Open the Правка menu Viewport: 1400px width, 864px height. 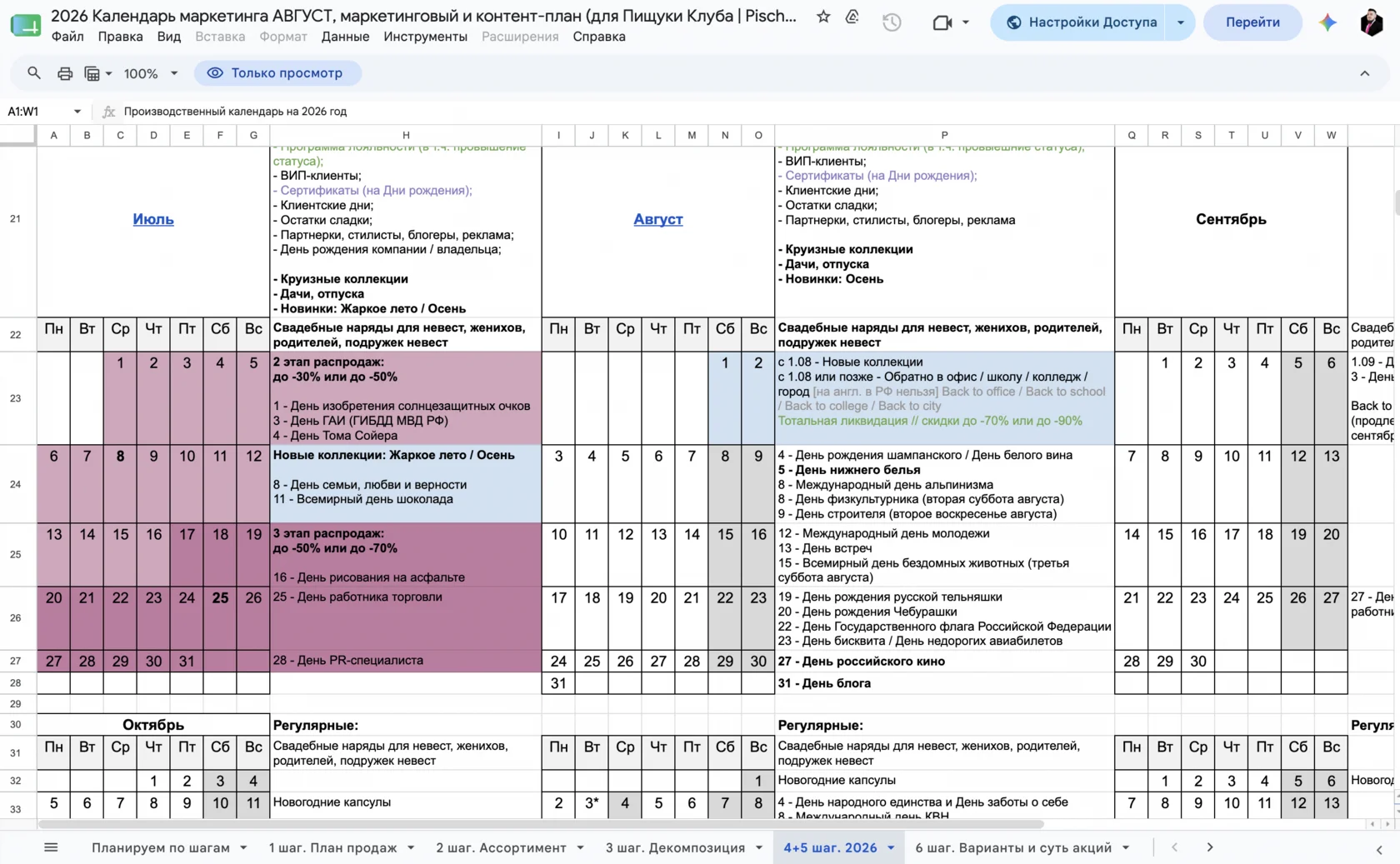120,37
